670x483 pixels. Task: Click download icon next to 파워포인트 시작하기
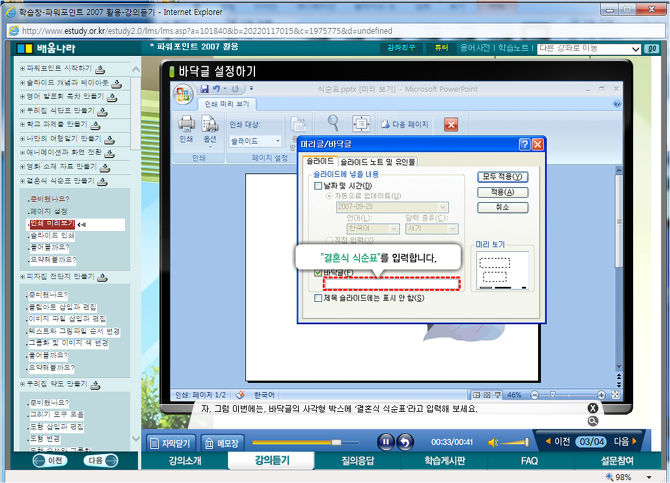point(100,69)
